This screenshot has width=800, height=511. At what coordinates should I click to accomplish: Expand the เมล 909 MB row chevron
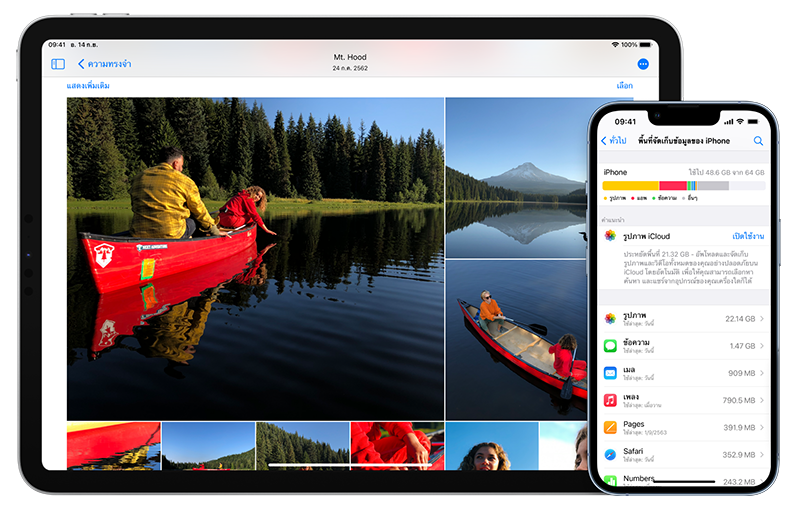pos(762,373)
